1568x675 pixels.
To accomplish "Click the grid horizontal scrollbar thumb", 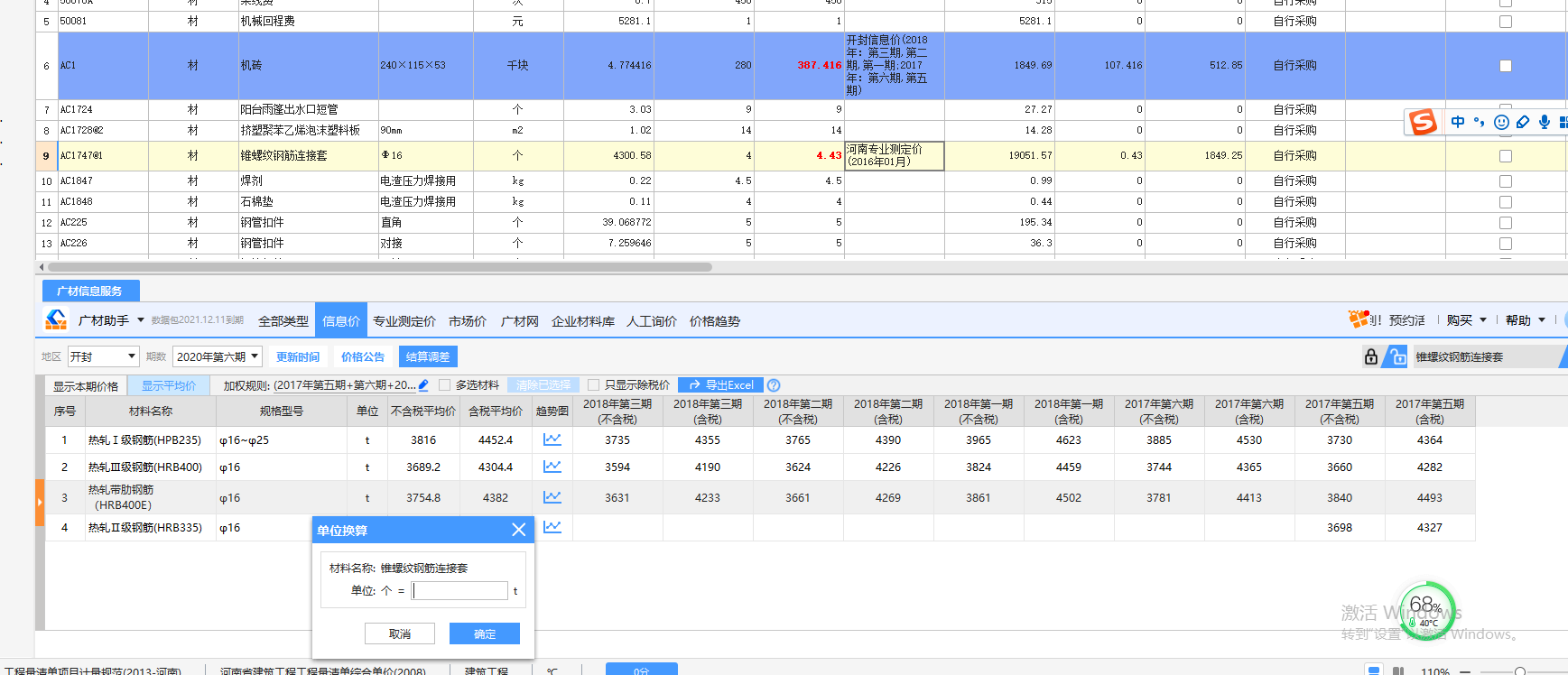I will (x=380, y=267).
